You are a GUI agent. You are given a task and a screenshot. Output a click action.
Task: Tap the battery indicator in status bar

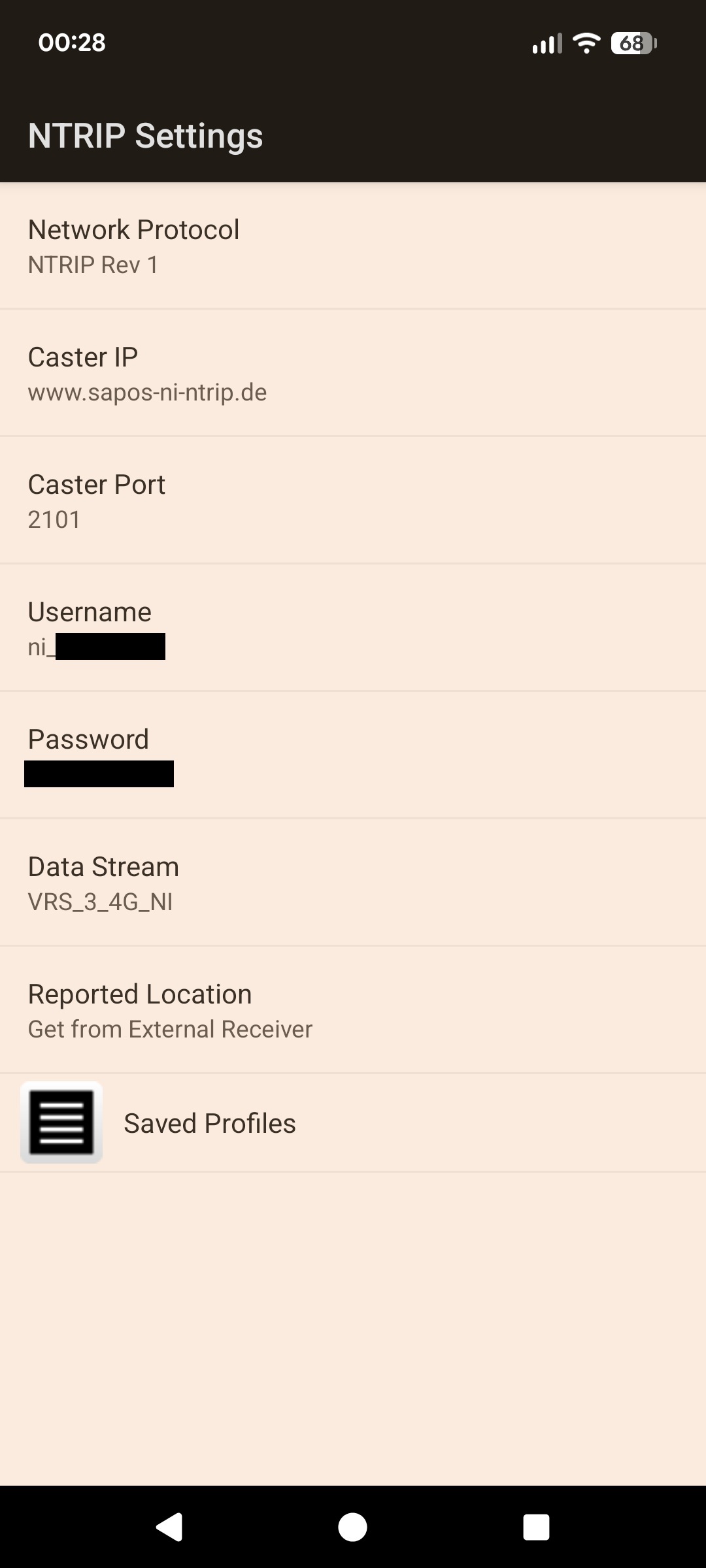tap(633, 44)
